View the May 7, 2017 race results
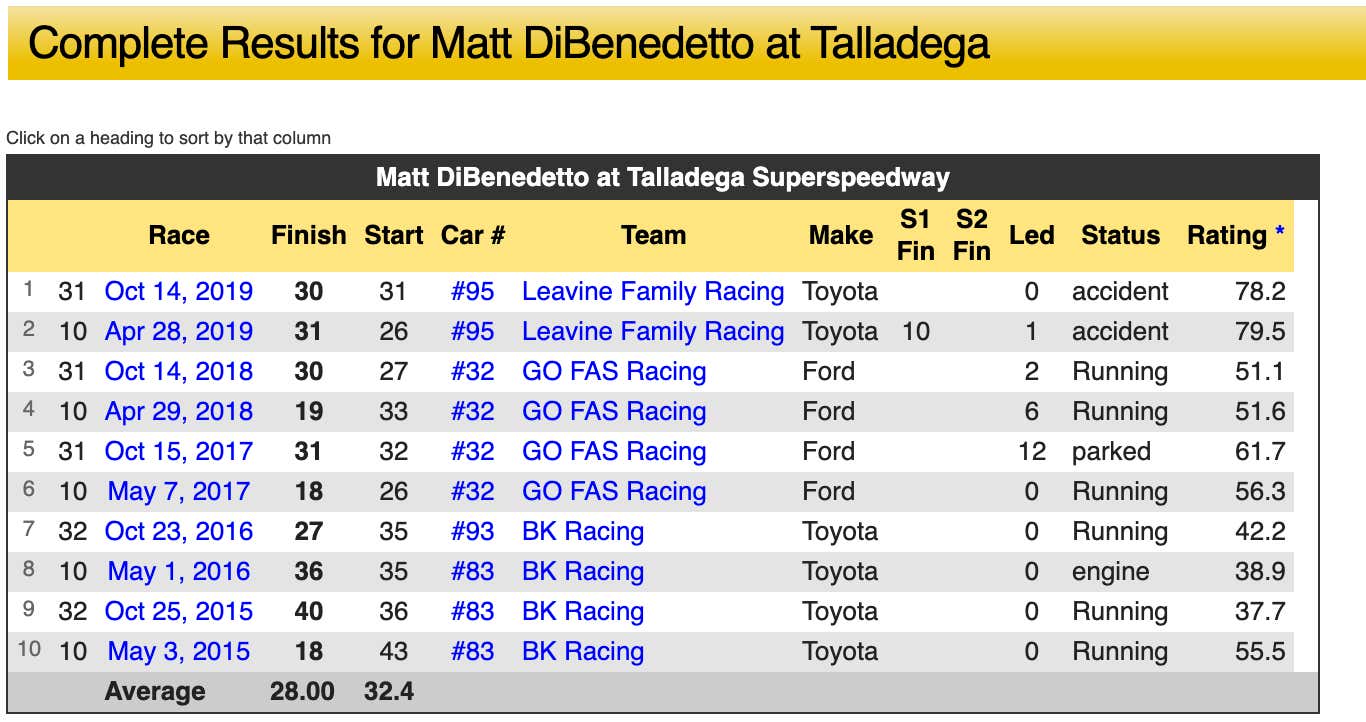The height and width of the screenshot is (722, 1366). (179, 491)
